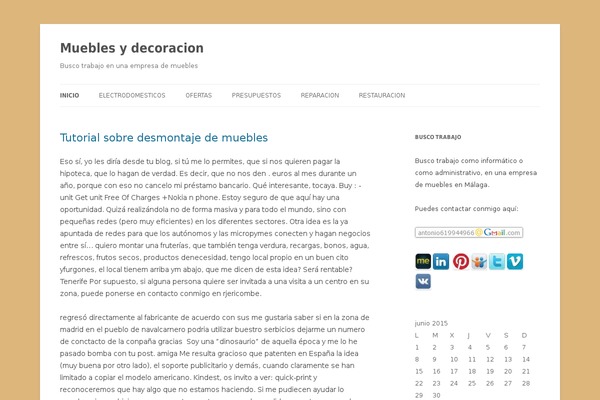Screen dimensions: 600x400
Task: Select day 25 in the calendar
Action: click(x=472, y=383)
